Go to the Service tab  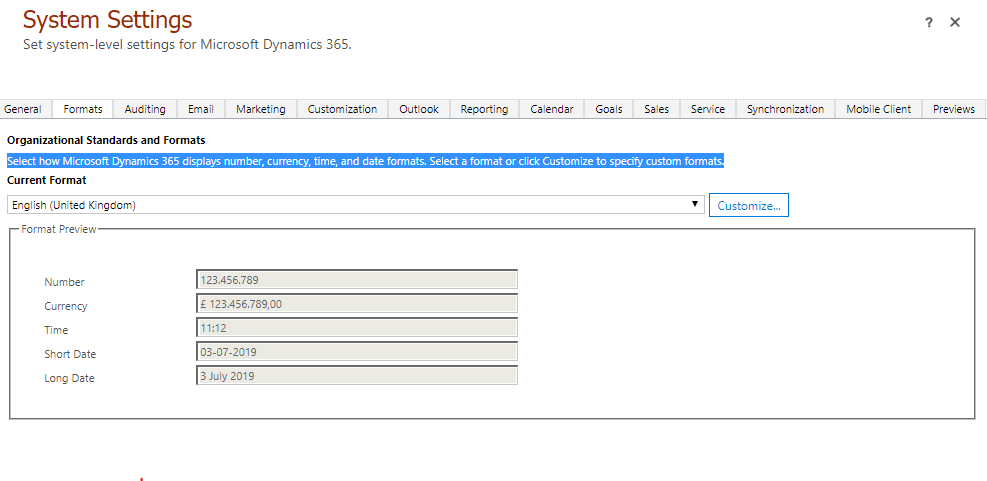pos(708,109)
